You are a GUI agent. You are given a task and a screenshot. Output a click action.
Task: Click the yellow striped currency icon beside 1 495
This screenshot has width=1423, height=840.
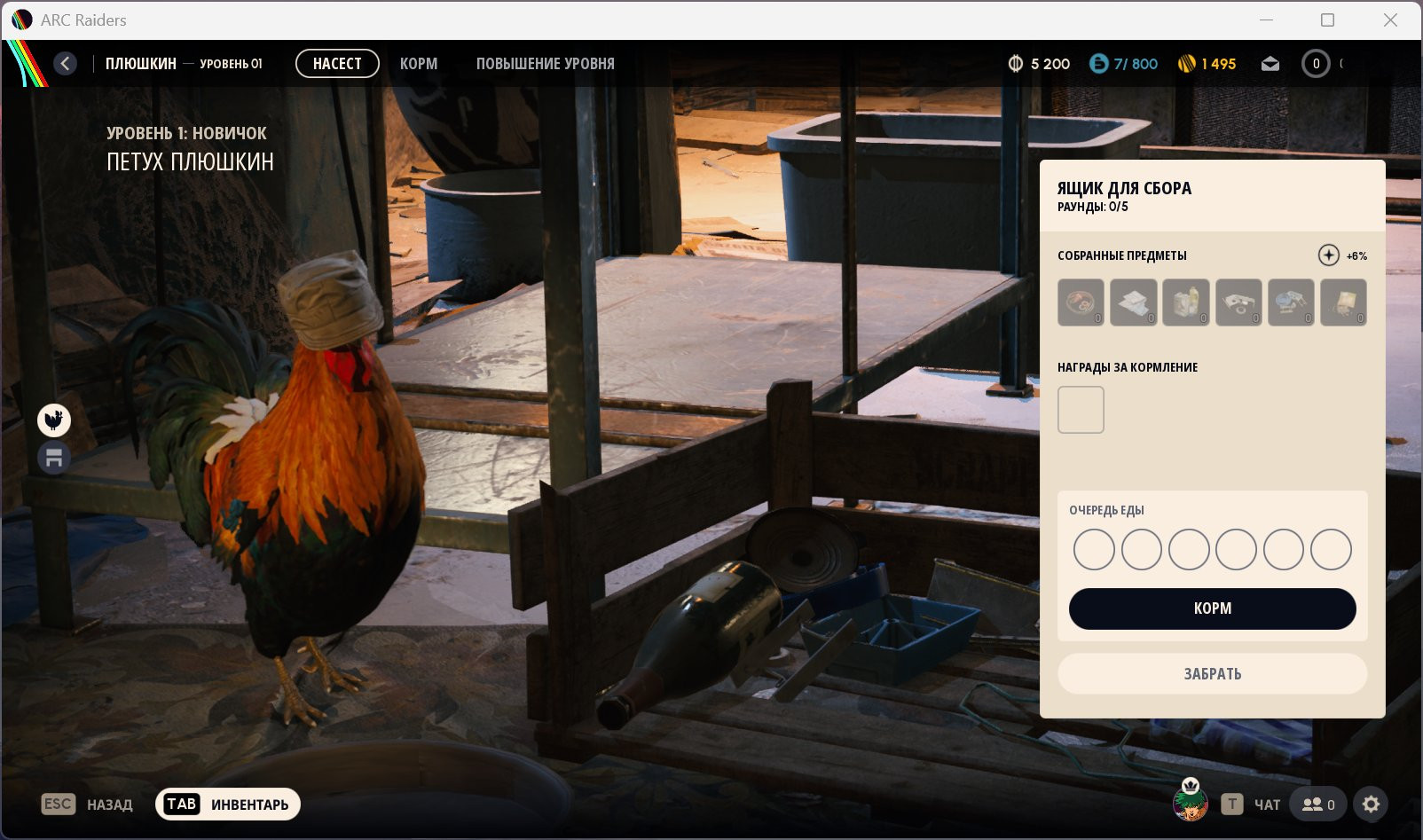1186,64
